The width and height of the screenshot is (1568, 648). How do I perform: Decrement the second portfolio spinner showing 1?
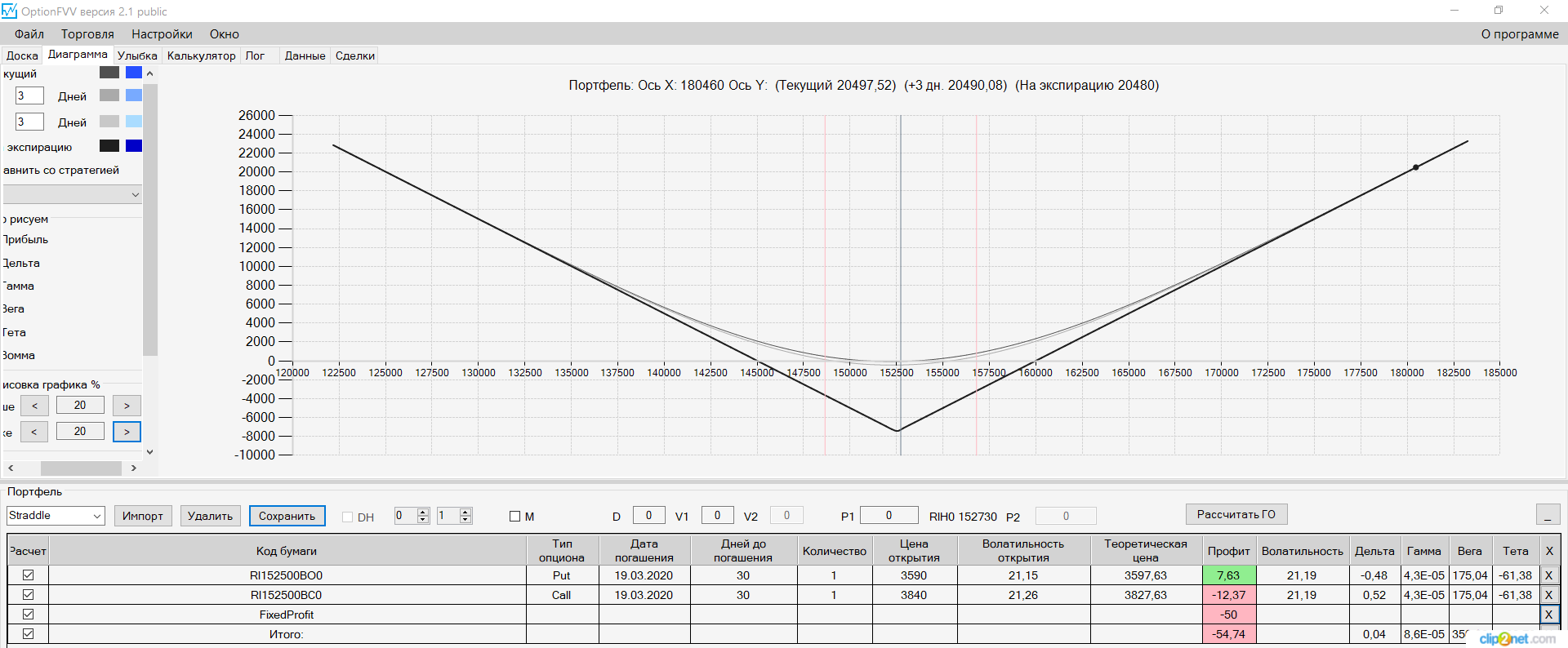coord(465,520)
